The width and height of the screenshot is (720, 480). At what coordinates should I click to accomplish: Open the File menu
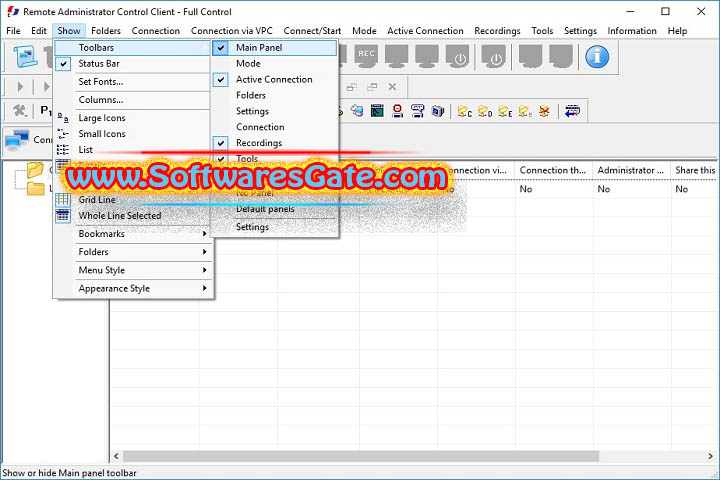[13, 31]
